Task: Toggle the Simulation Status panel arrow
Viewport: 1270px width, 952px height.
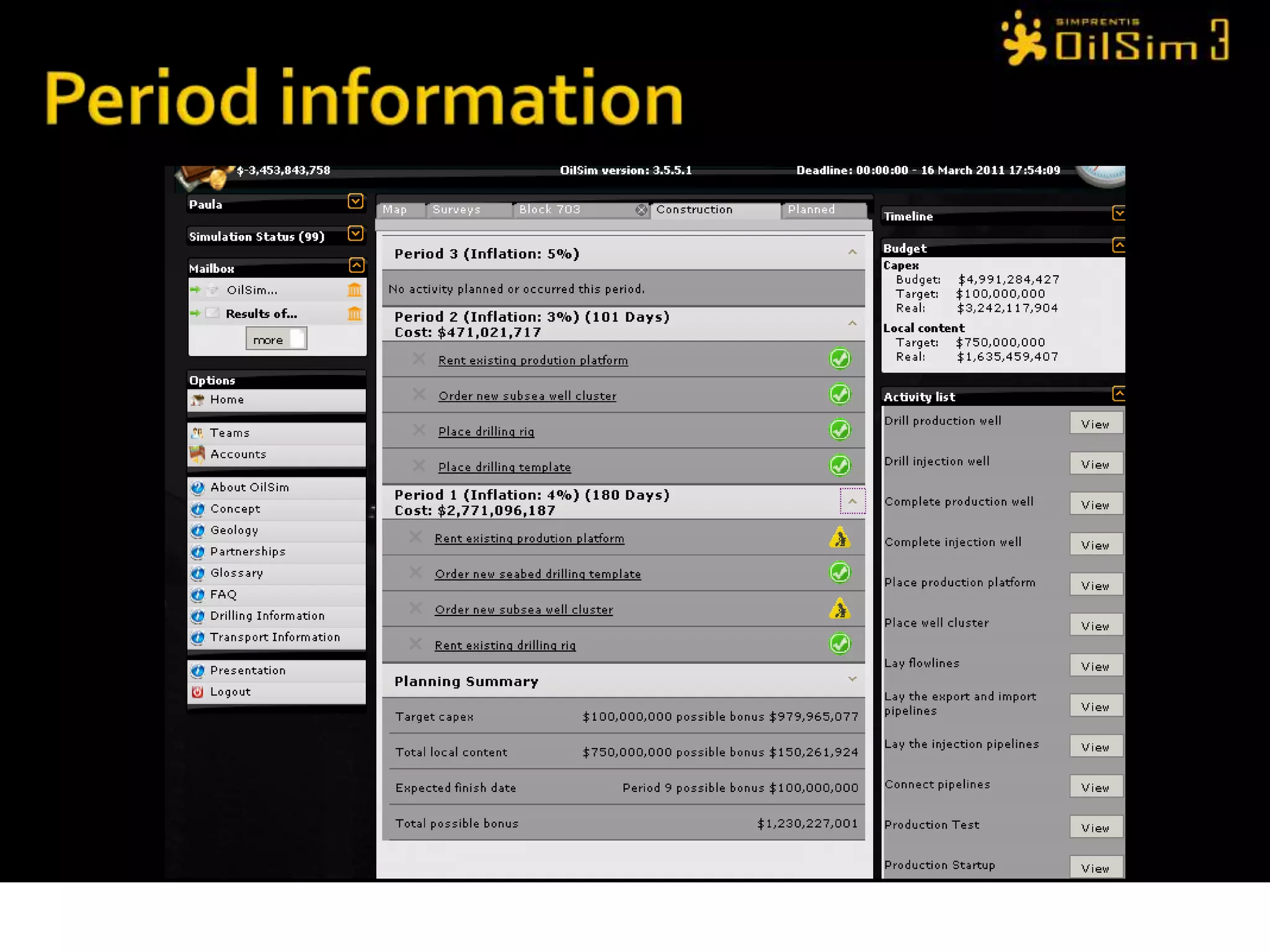Action: click(x=355, y=234)
